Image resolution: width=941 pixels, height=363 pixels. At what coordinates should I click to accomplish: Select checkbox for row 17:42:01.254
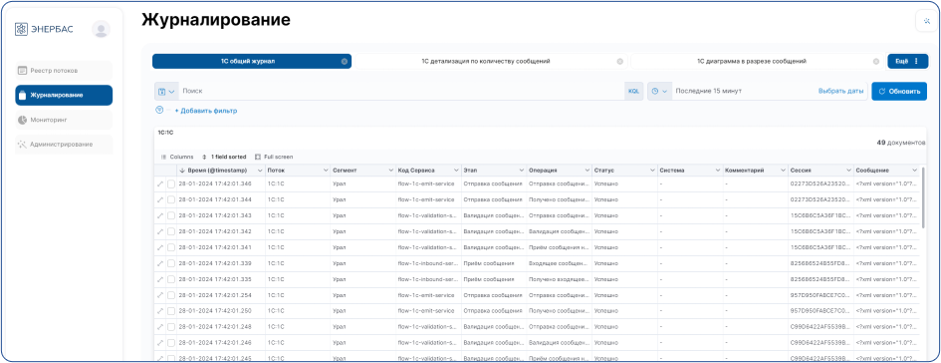pyautogui.click(x=171, y=295)
